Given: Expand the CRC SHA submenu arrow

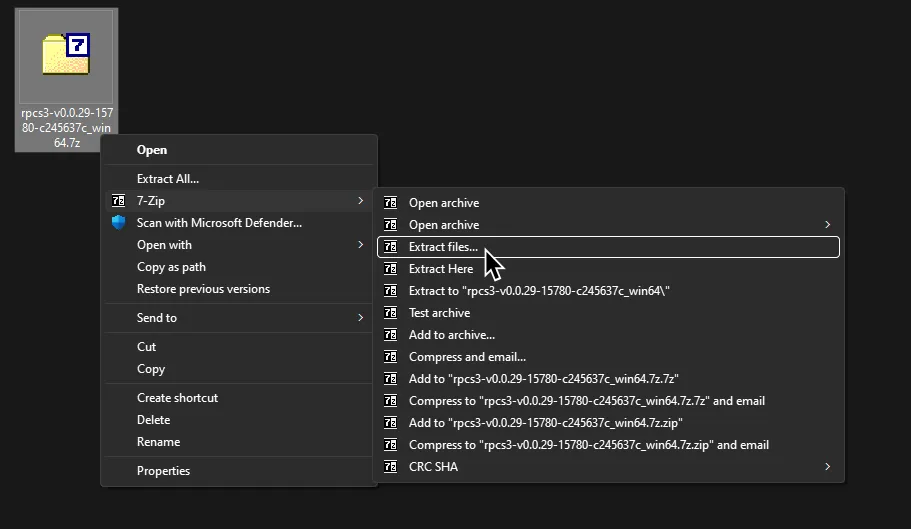Looking at the screenshot, I should (x=827, y=467).
